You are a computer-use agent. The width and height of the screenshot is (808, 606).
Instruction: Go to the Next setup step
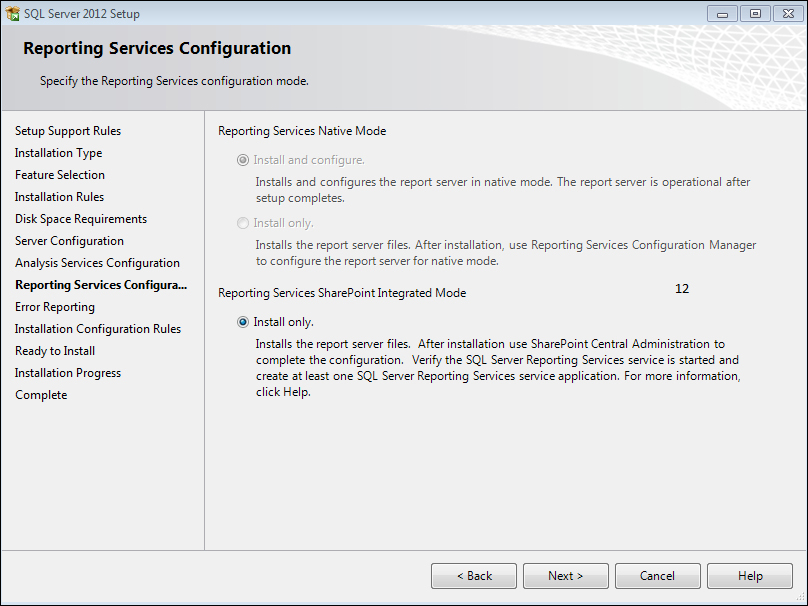pos(566,576)
